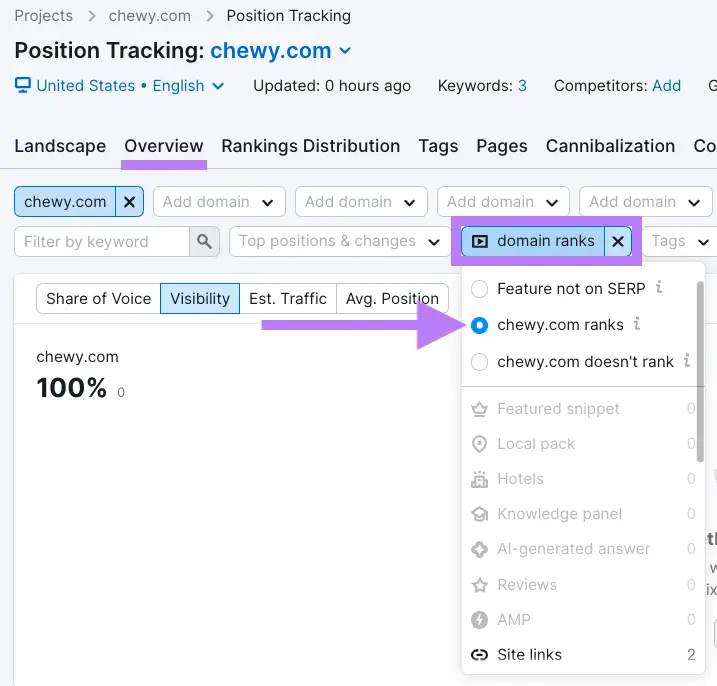Go to the Landscape tab

[x=60, y=146]
